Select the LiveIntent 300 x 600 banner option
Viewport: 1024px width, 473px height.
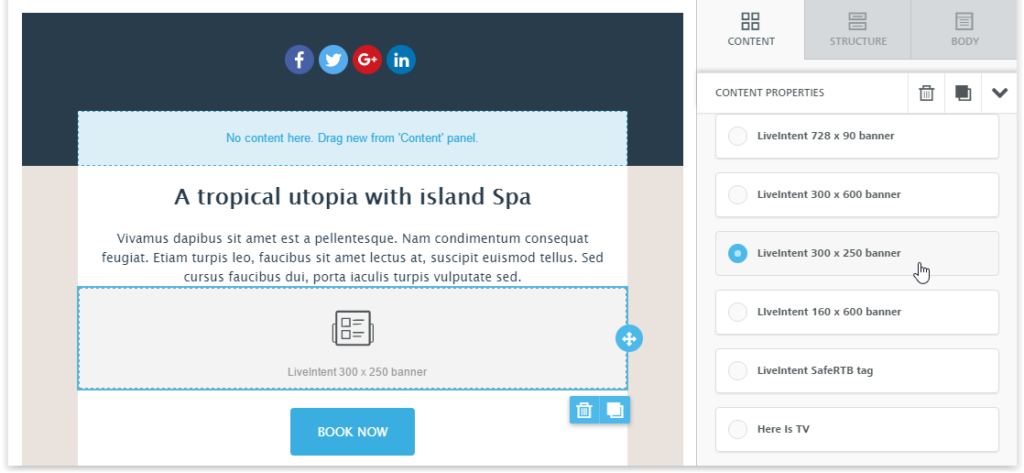point(738,195)
